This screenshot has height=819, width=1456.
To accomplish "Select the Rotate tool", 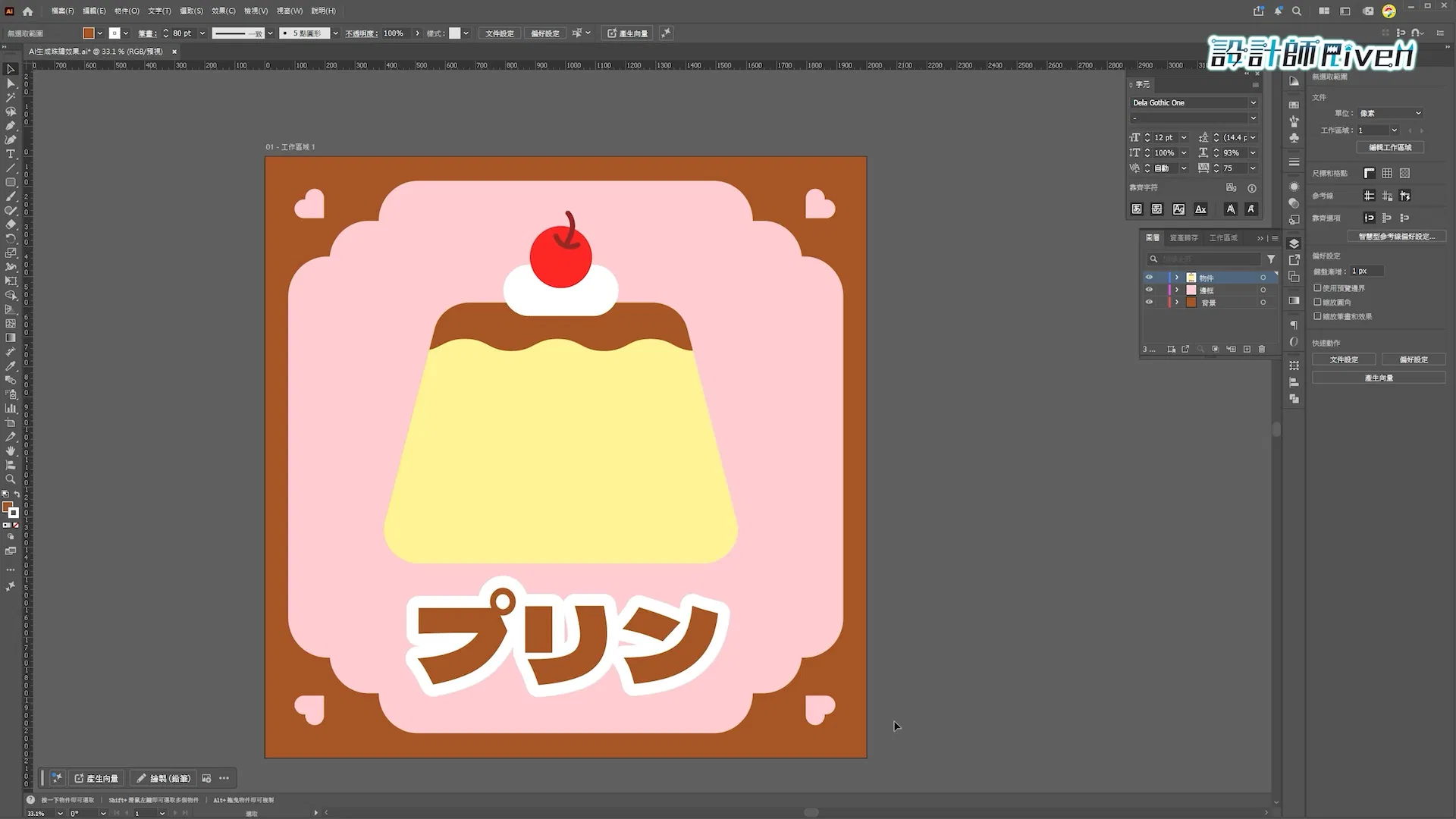I will coord(11,239).
